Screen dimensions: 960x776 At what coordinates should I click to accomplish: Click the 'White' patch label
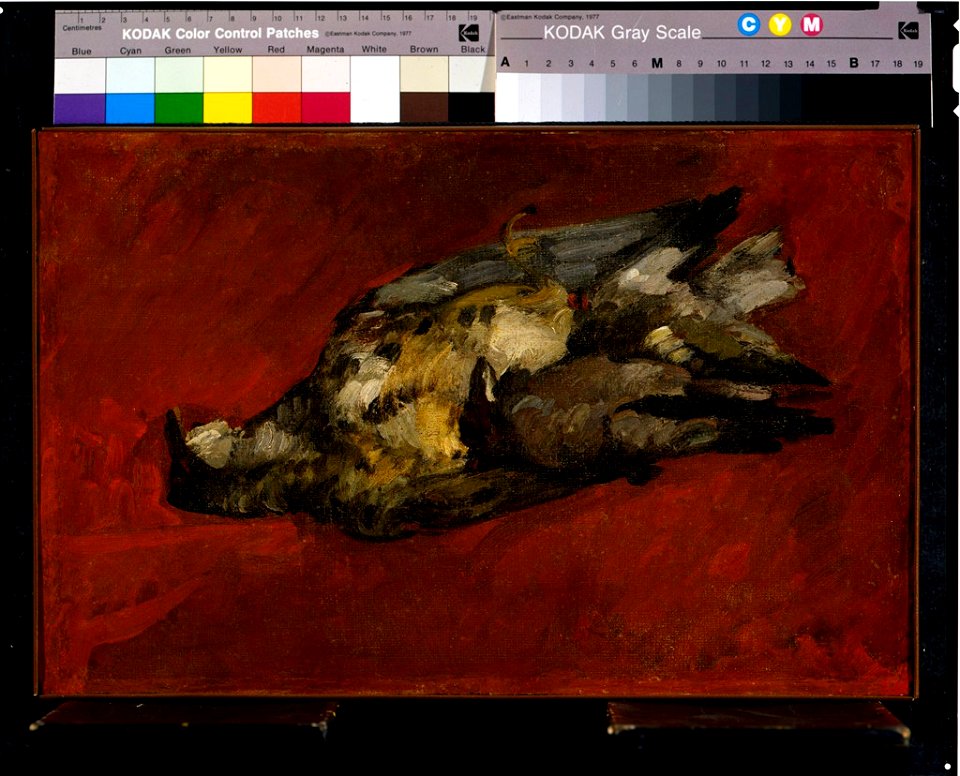click(374, 49)
